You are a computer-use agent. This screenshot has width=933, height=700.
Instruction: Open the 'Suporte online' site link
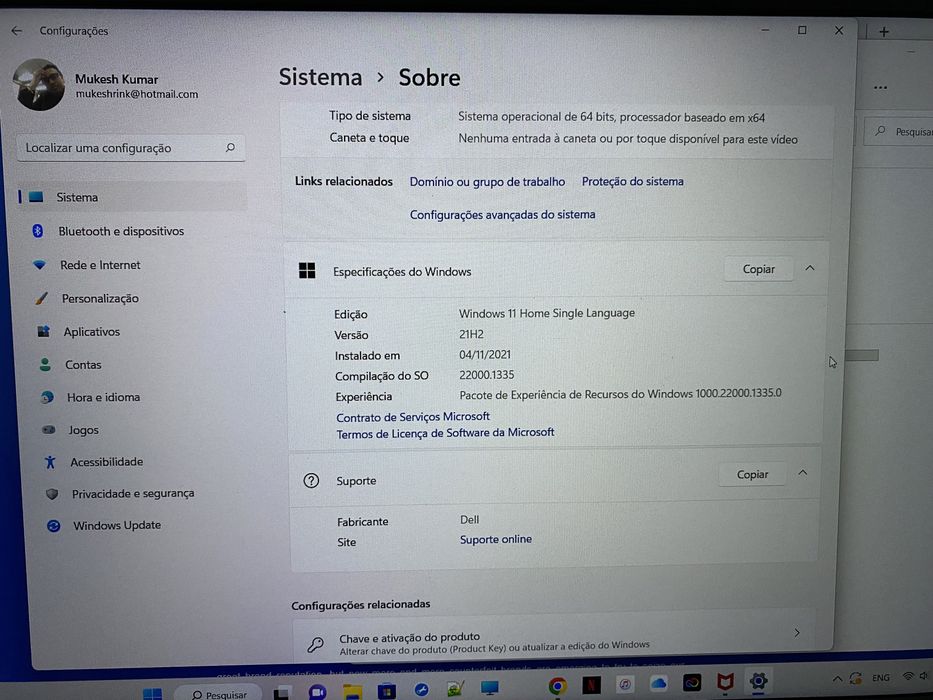coord(496,539)
